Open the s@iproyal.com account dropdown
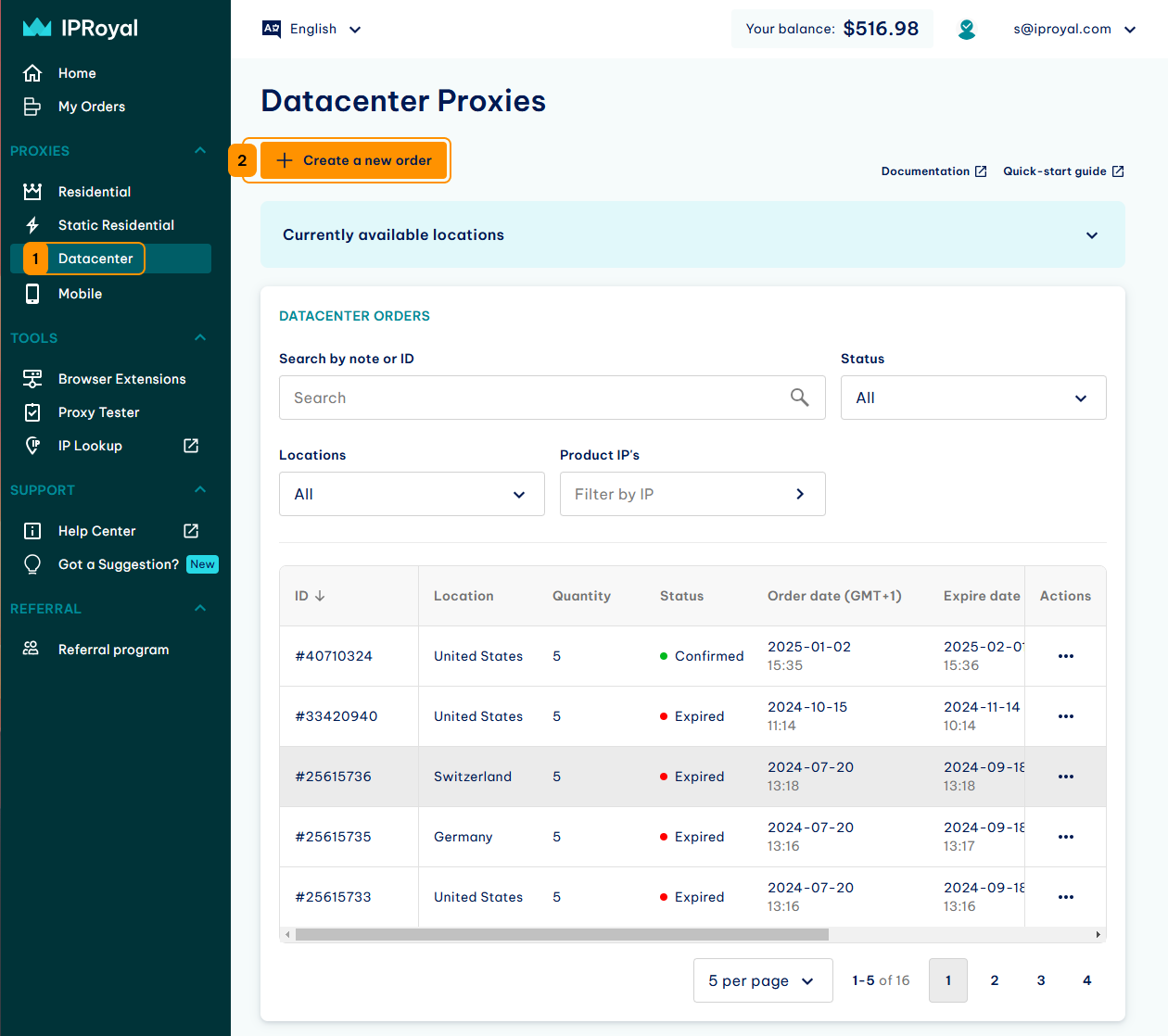The image size is (1168, 1036). tap(1075, 29)
